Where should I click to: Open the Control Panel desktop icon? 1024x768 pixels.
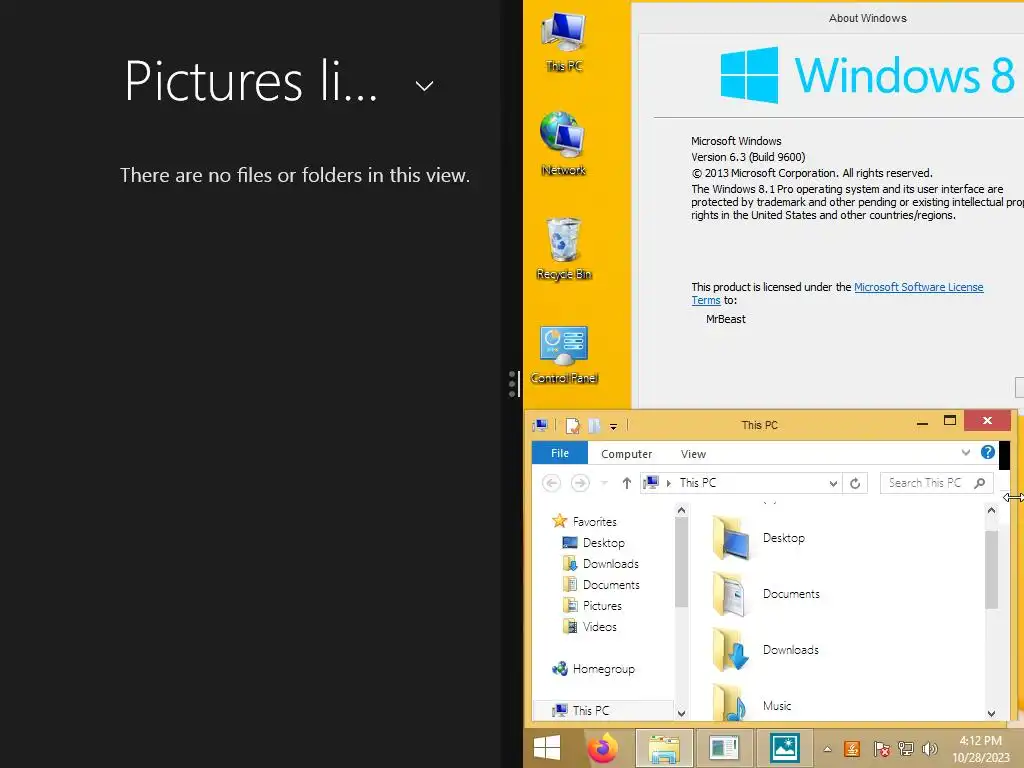pyautogui.click(x=564, y=353)
